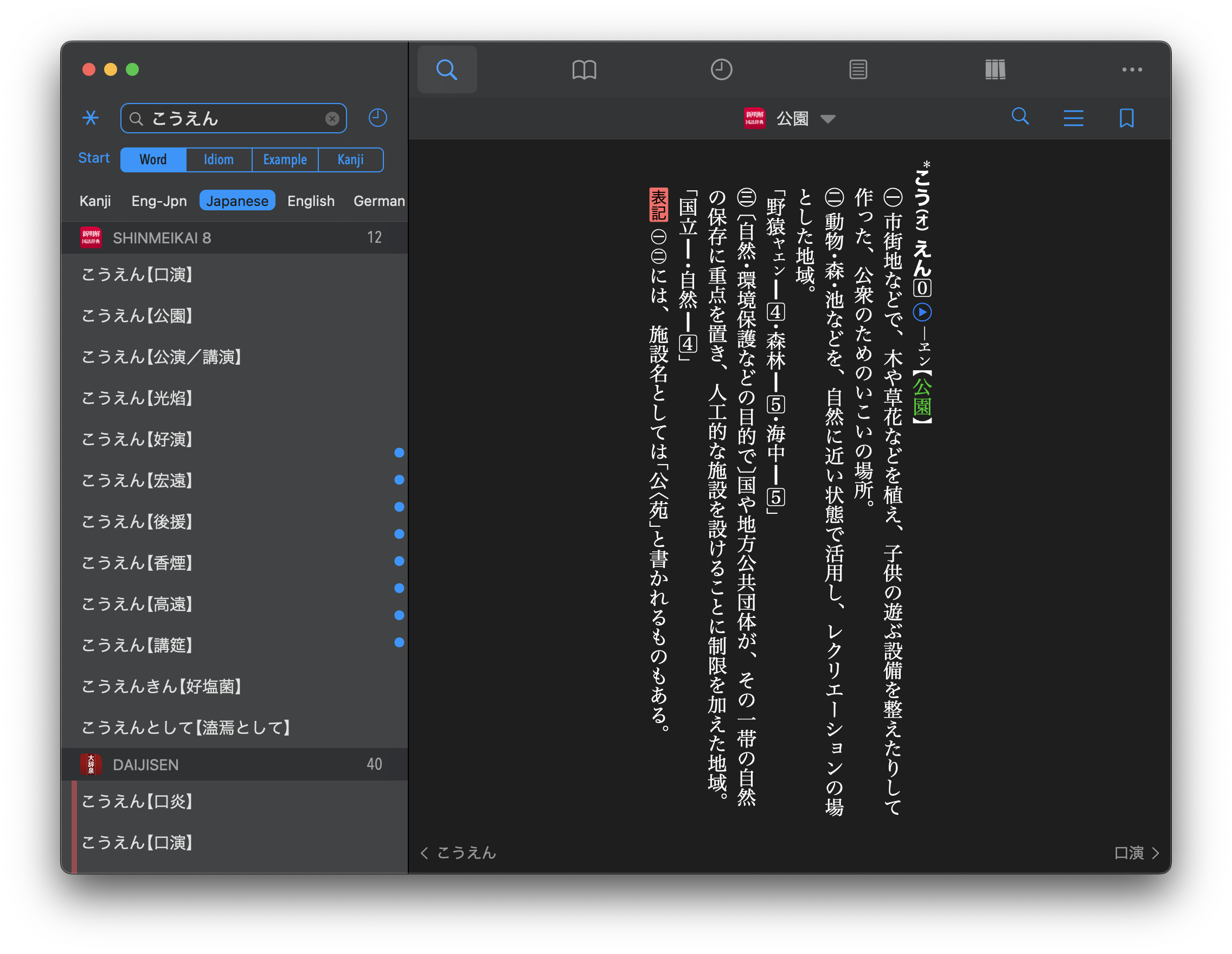Select the Example search mode
Viewport: 1232px width, 954px height.
coord(285,159)
